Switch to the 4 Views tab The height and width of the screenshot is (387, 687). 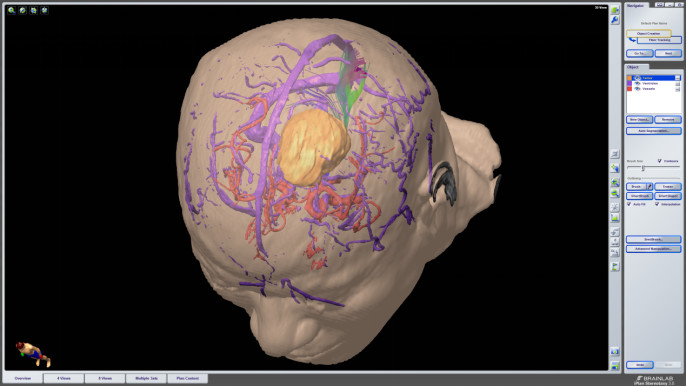(64, 378)
